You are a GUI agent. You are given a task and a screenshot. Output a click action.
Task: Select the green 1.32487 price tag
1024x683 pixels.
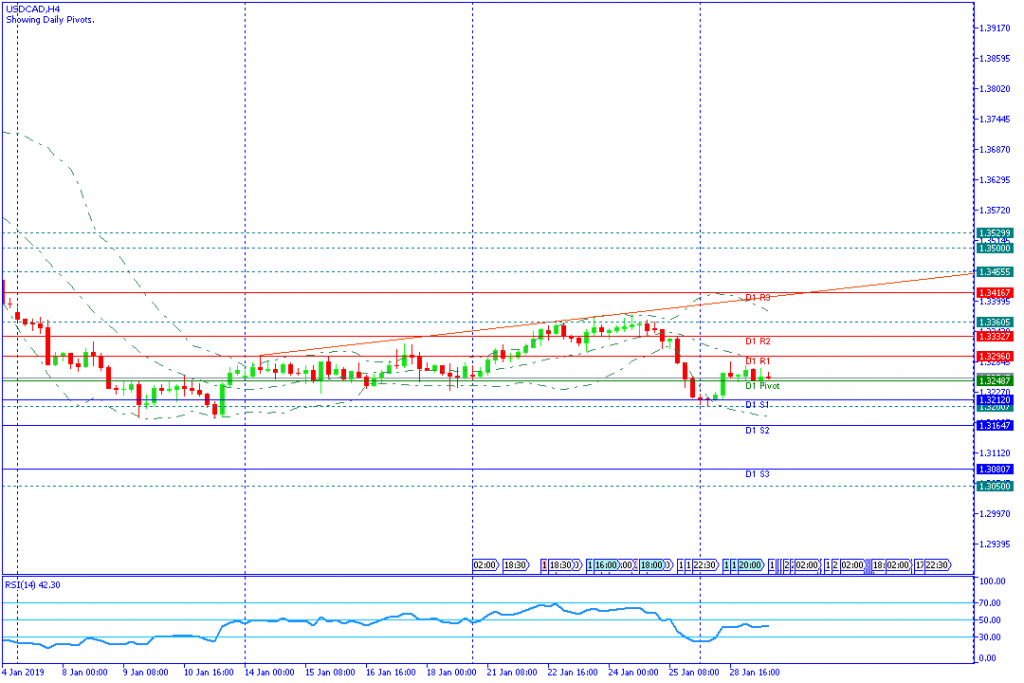click(995, 380)
